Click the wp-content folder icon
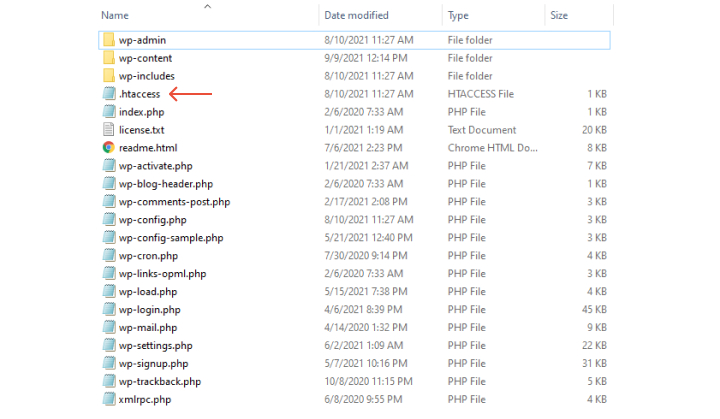This screenshot has height=419, width=720. [109, 58]
